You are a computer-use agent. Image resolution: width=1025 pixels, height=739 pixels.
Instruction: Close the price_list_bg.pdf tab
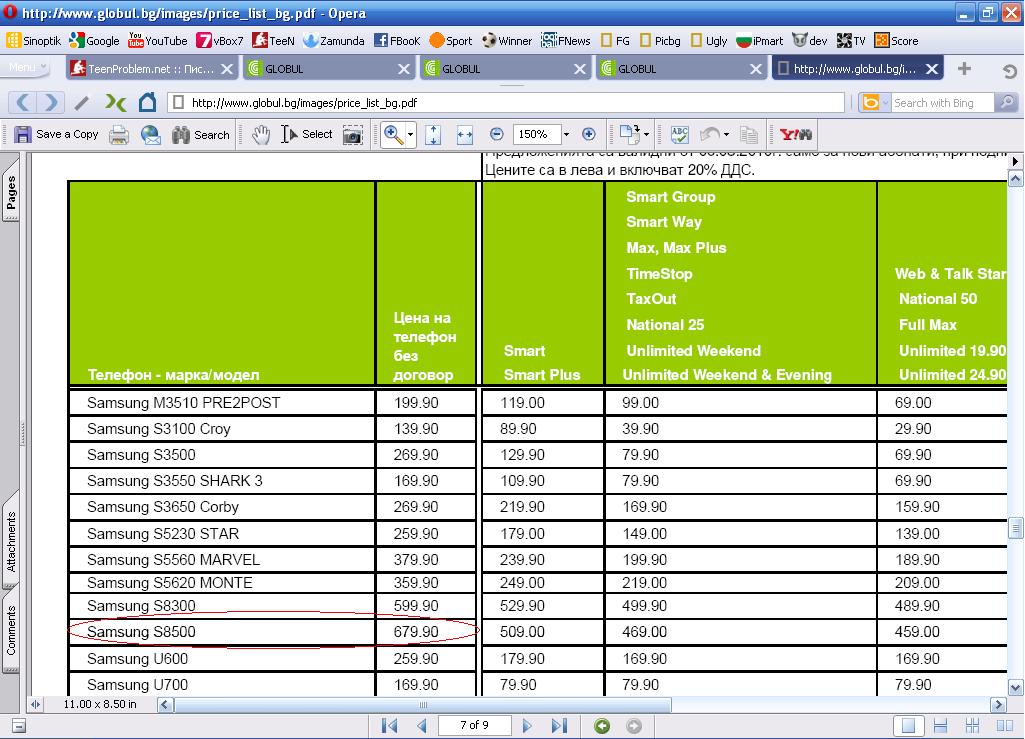pyautogui.click(x=932, y=69)
